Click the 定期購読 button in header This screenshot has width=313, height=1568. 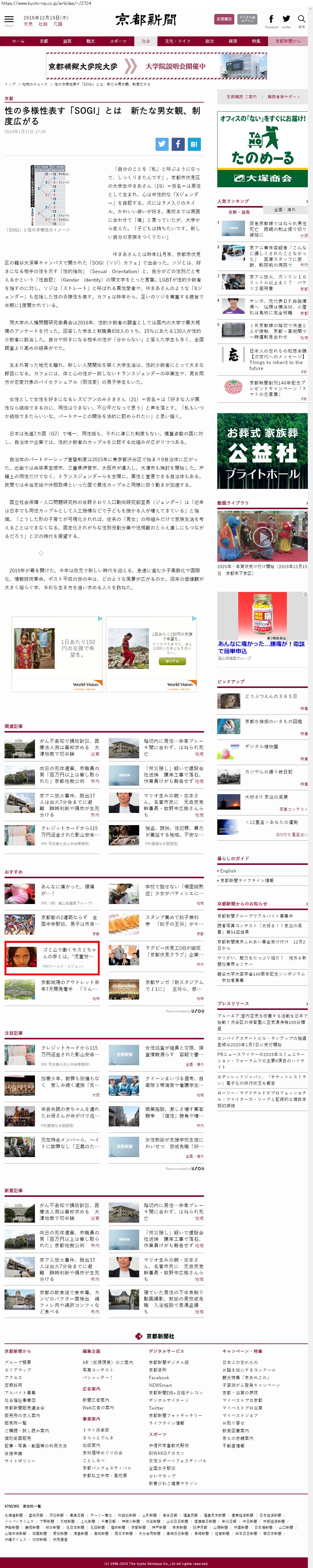click(x=225, y=19)
